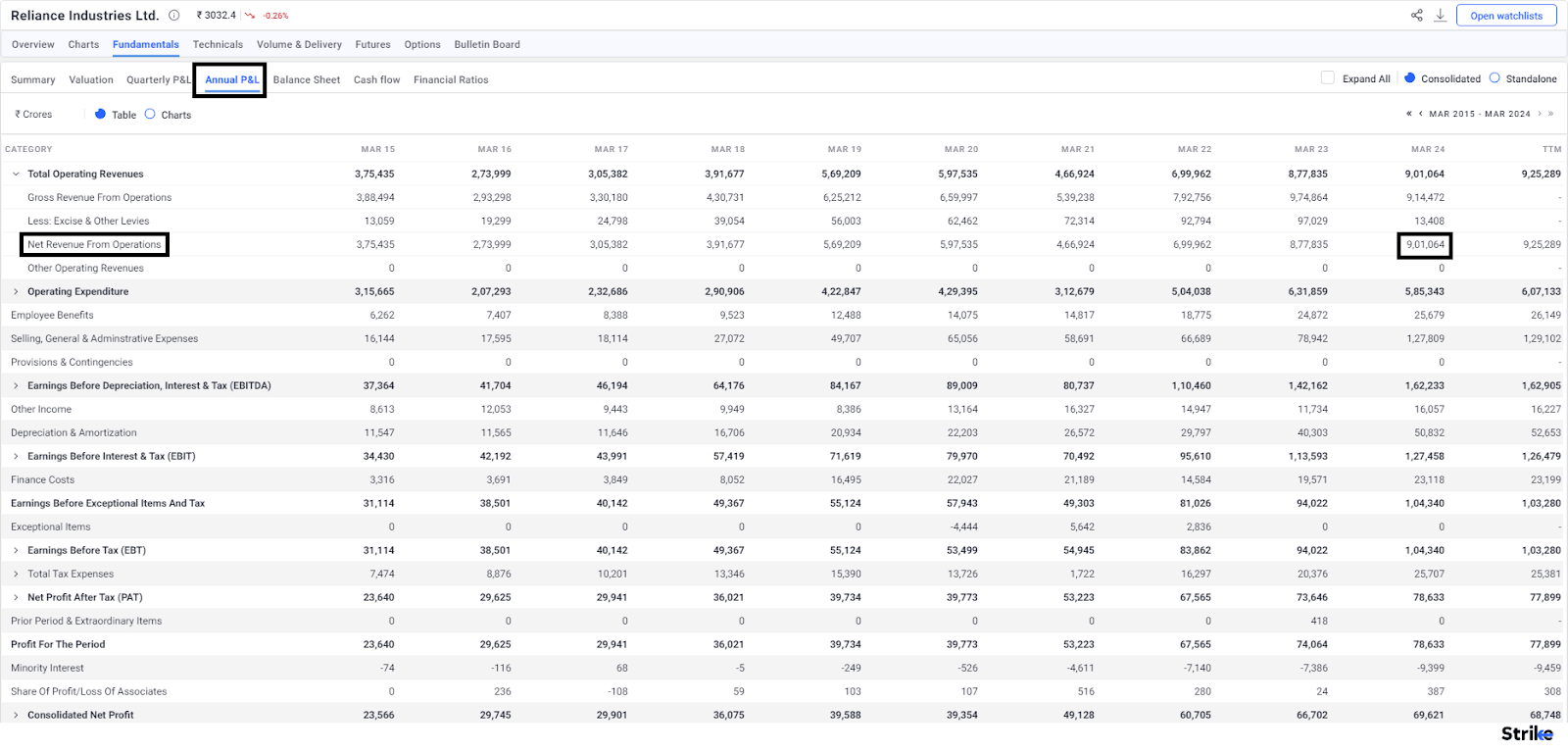Click Selling, General & Adminstrative Expenses label
This screenshot has width=1568, height=752.
coord(104,338)
